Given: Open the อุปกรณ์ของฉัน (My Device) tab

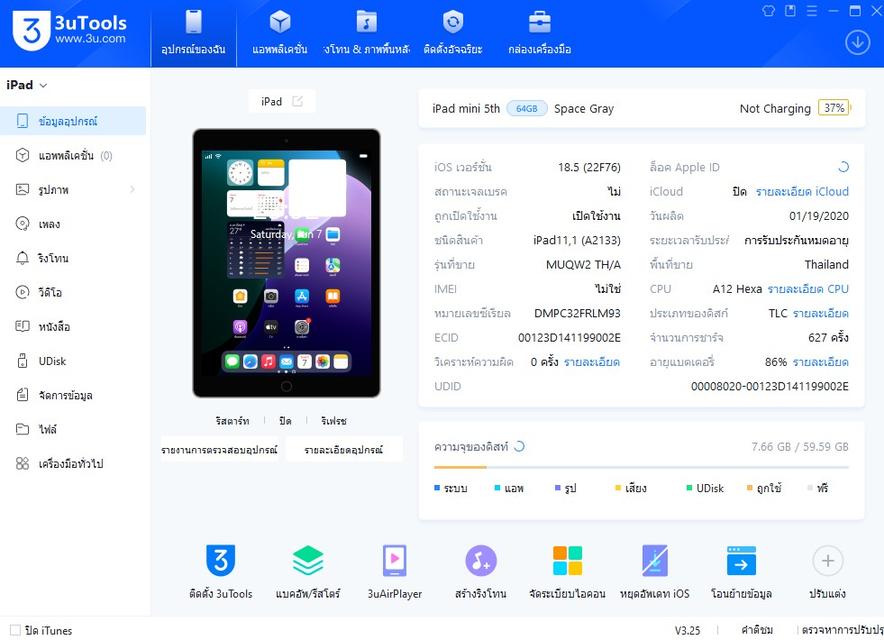Looking at the screenshot, I should pos(193,33).
